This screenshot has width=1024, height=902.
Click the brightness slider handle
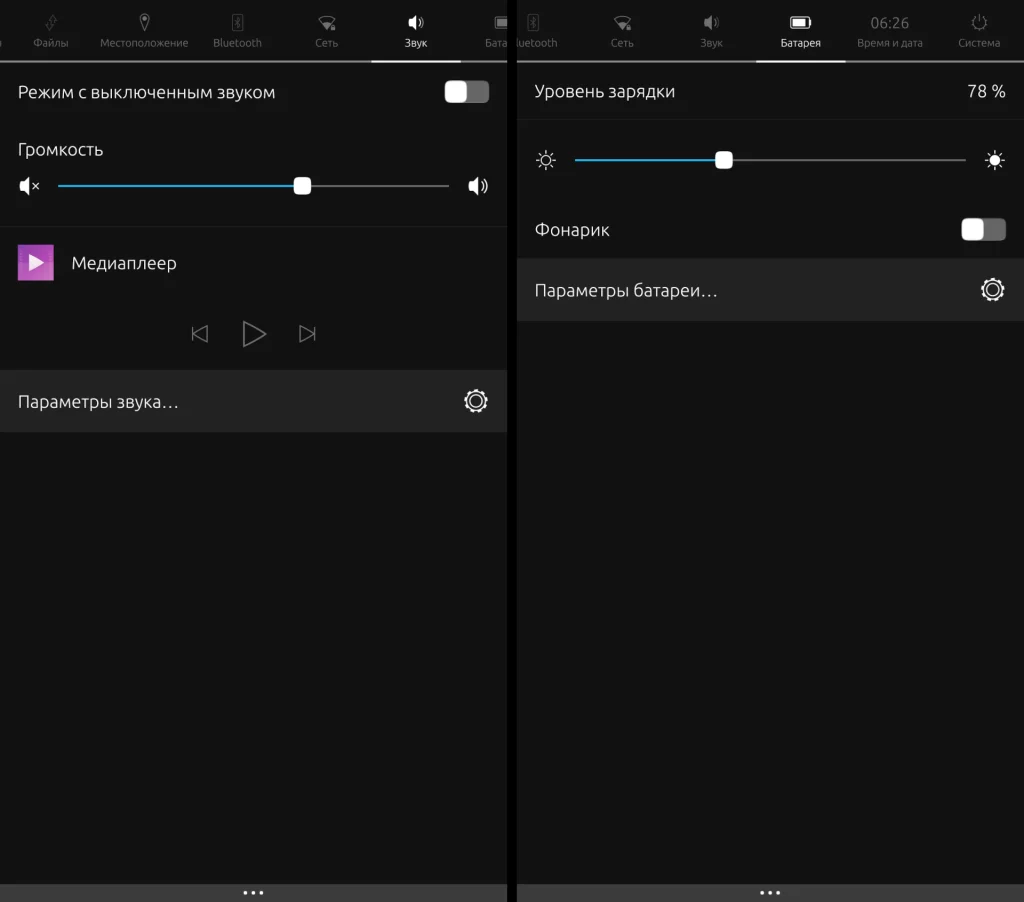[724, 159]
